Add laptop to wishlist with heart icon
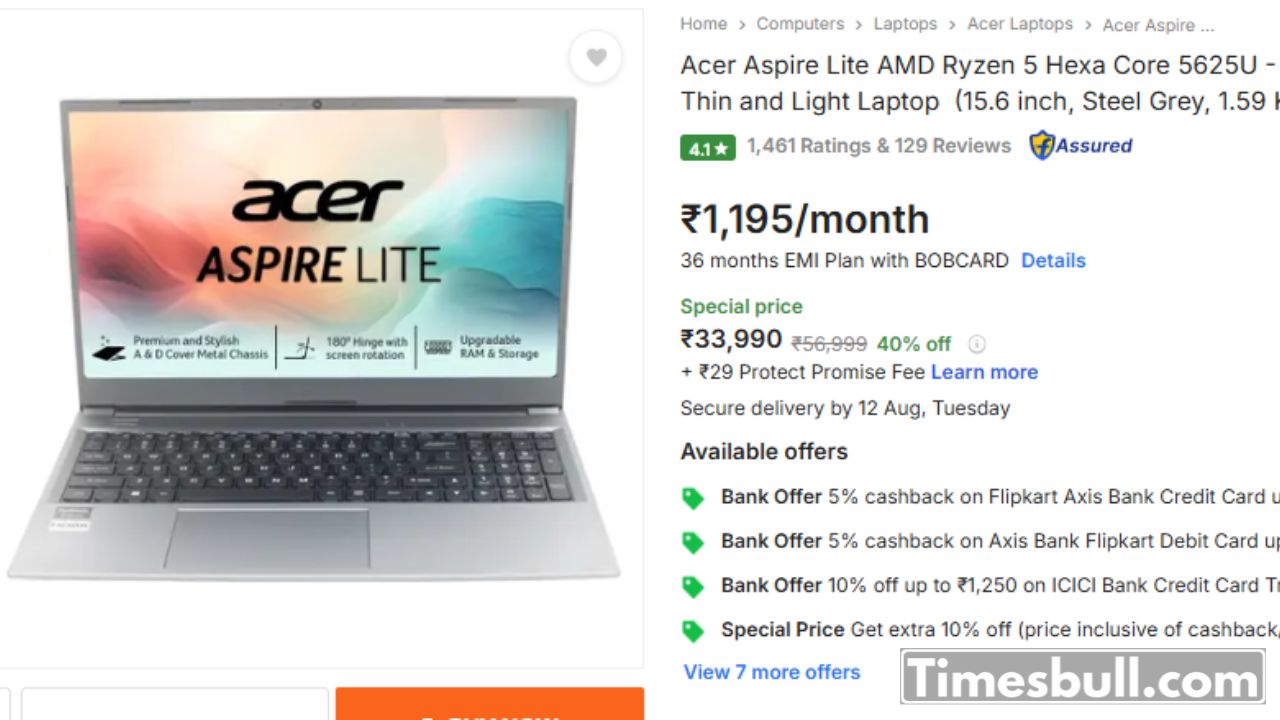The image size is (1280, 720). click(596, 58)
